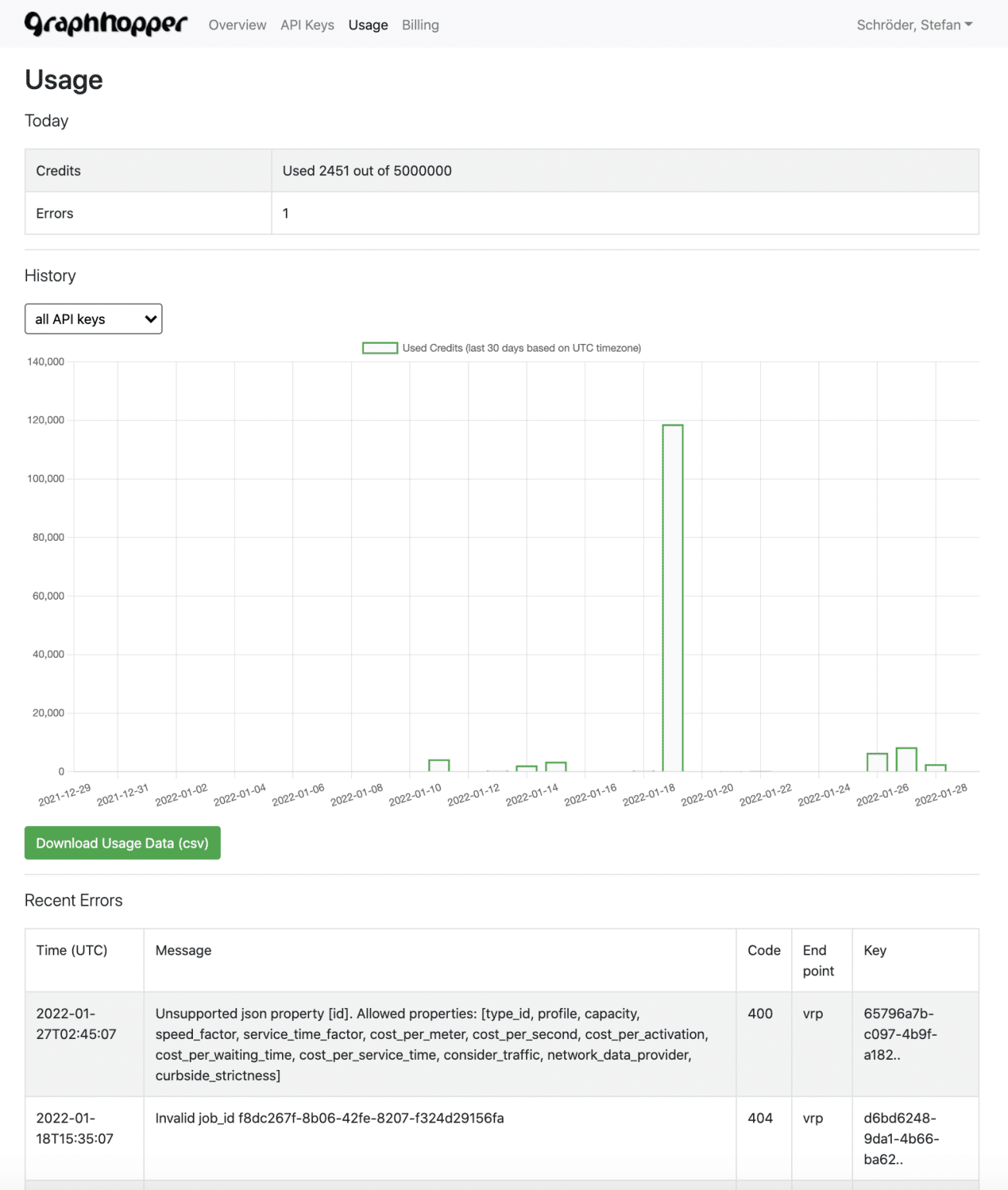Click the Errors count value
Screen dimensions: 1008x1190
click(x=286, y=213)
